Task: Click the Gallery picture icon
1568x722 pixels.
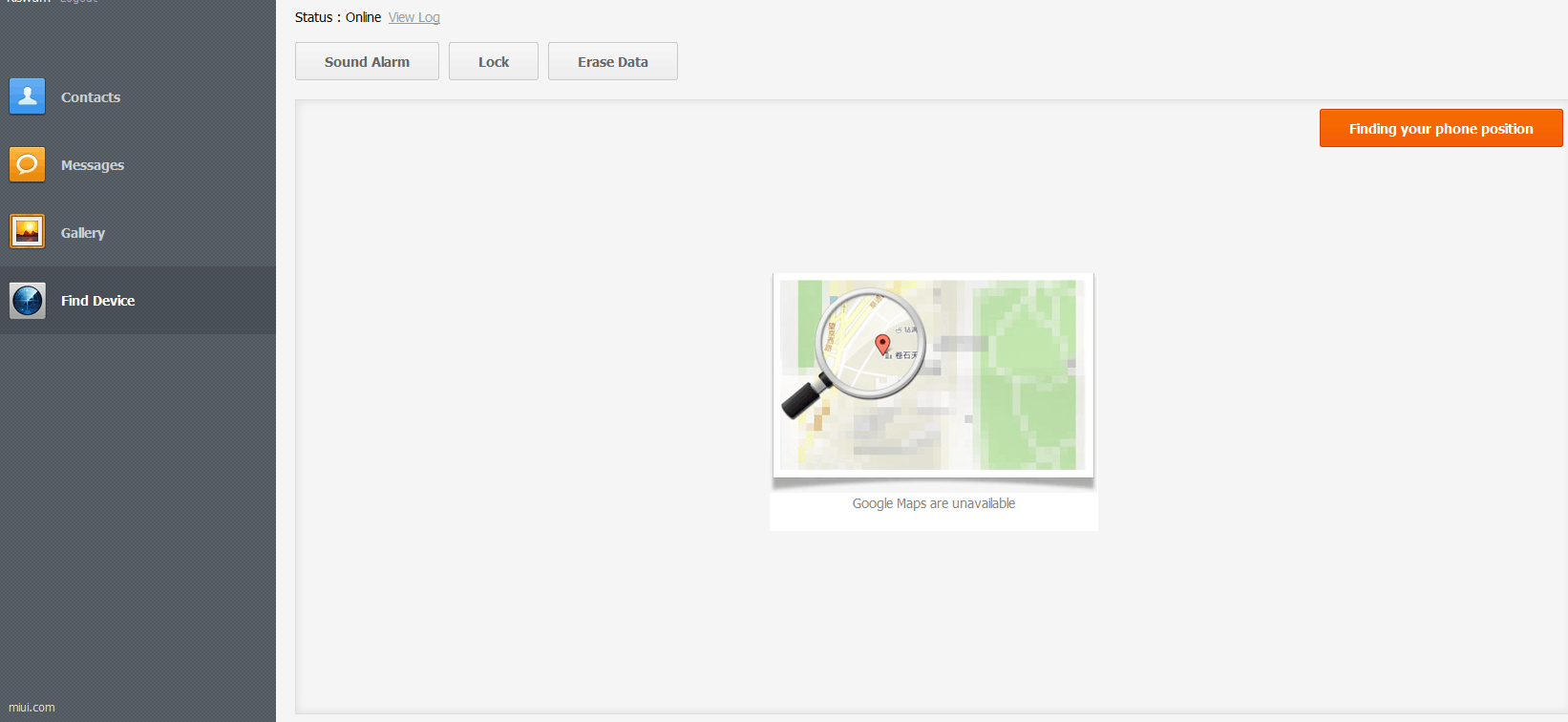Action: pyautogui.click(x=28, y=232)
